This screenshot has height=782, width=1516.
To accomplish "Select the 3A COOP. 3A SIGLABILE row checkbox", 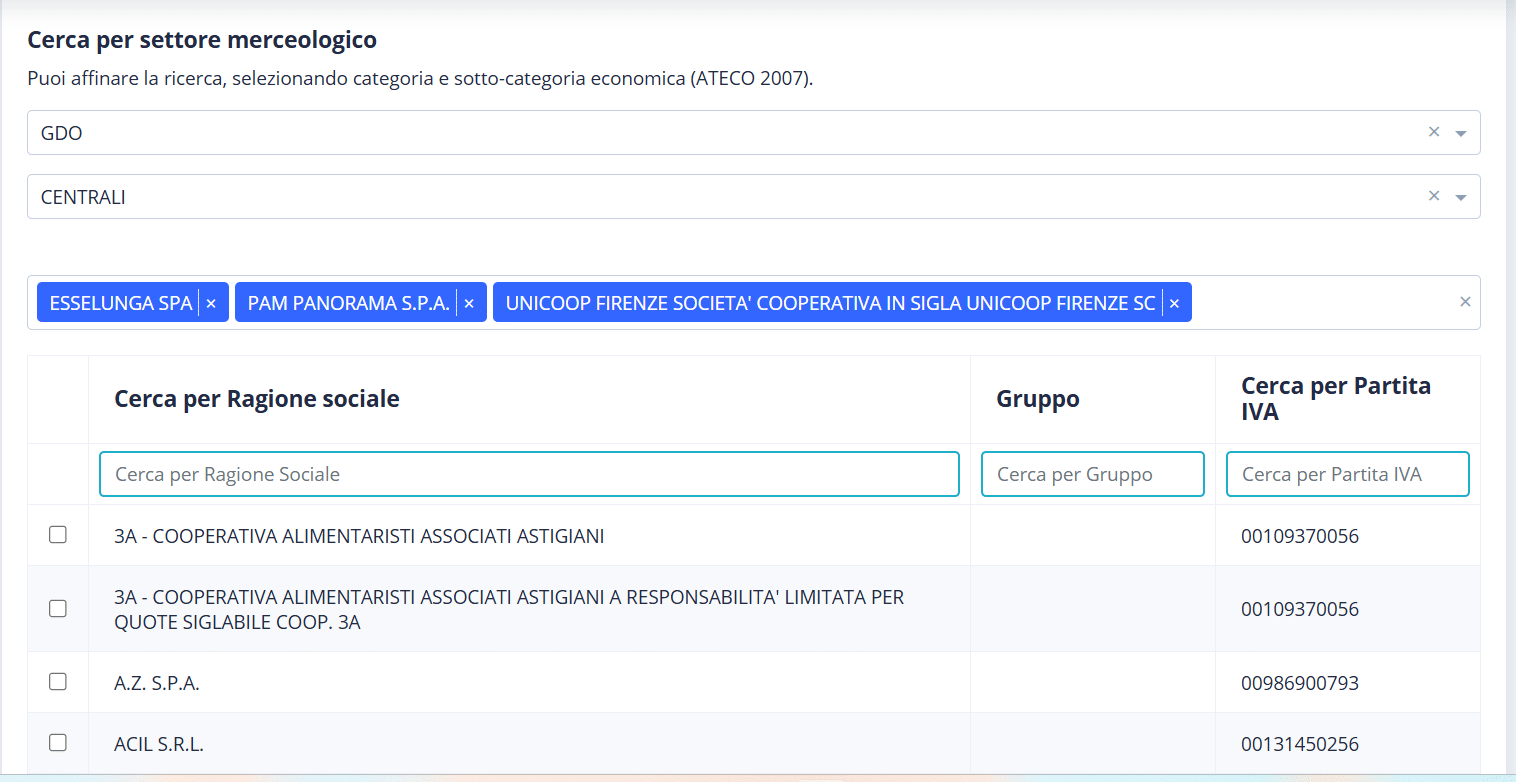I will (58, 608).
